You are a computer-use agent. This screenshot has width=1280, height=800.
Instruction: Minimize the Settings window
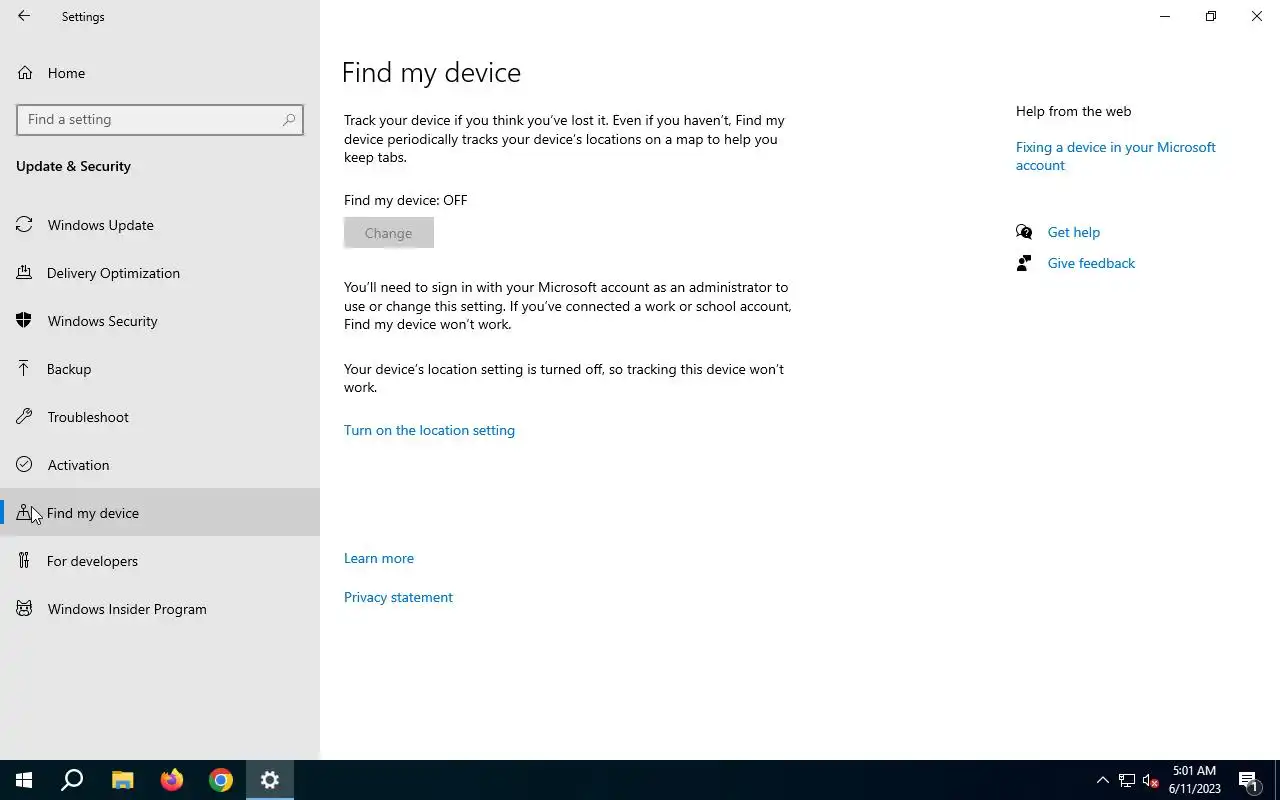click(1165, 16)
